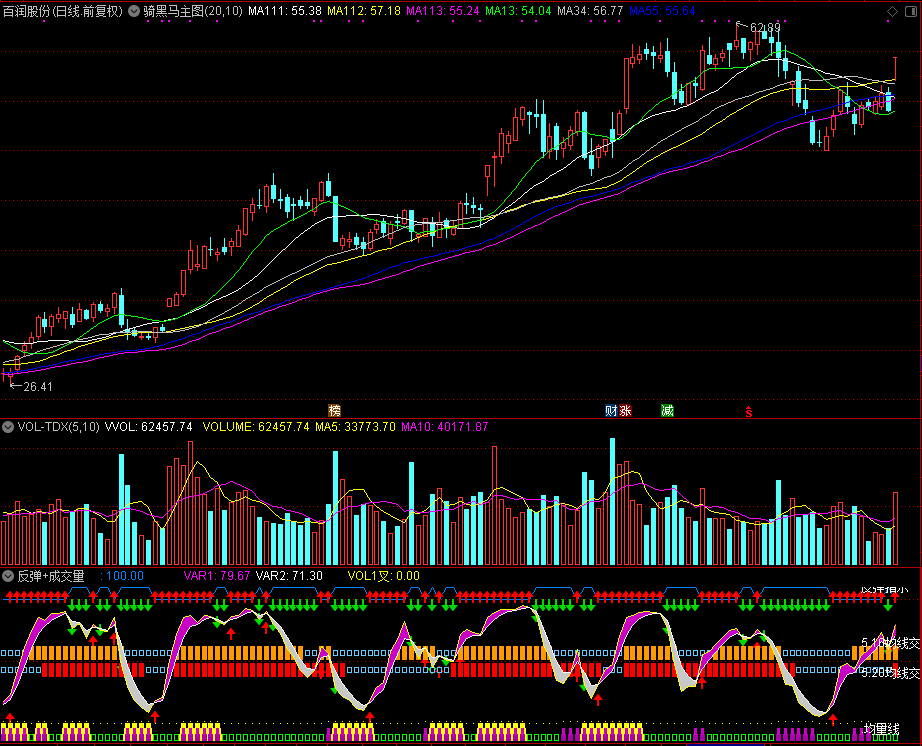This screenshot has width=922, height=746.
Task: Click the 涨 info marker
Action: tap(625, 410)
